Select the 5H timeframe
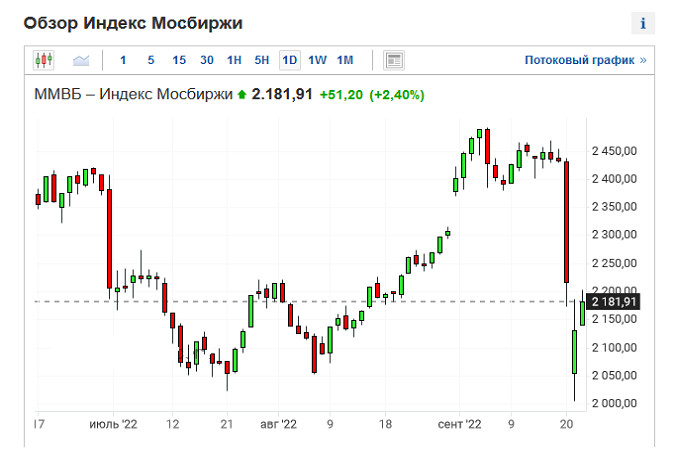This screenshot has width=675, height=449. tap(262, 60)
